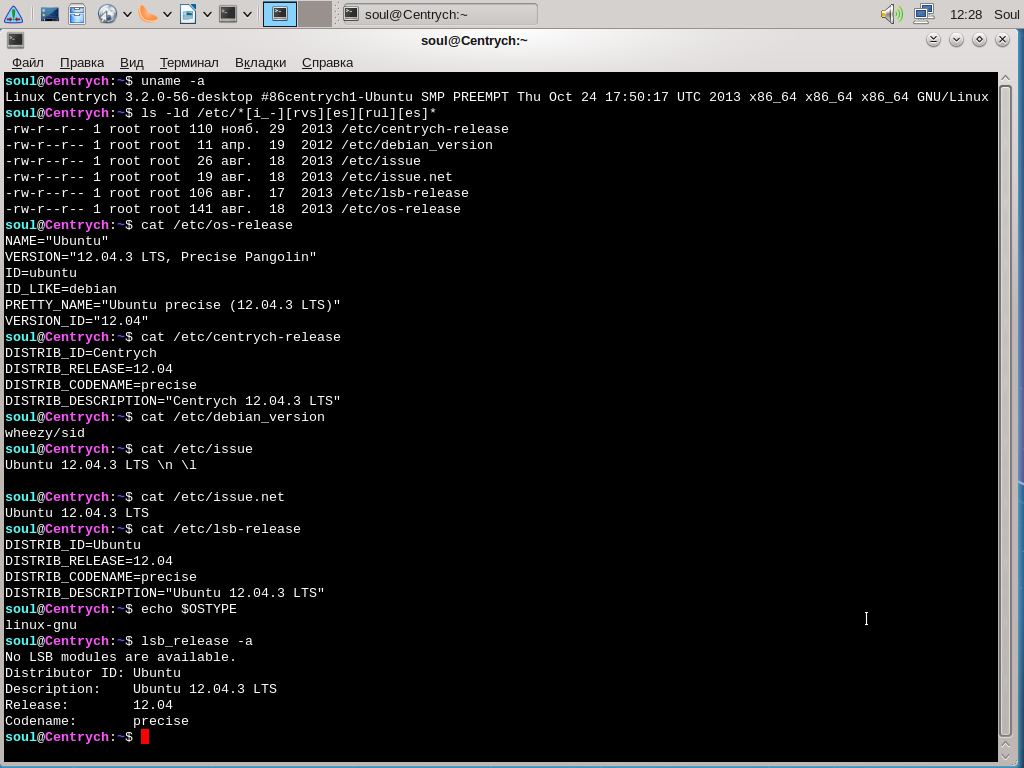Click the 'uname -a' command text
The image size is (1024, 768).
tap(173, 81)
